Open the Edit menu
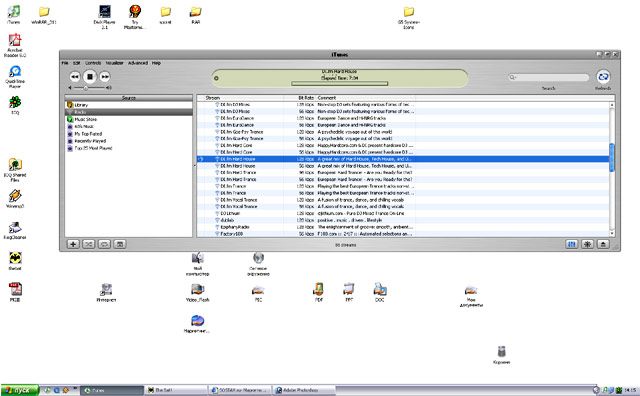 (76, 63)
